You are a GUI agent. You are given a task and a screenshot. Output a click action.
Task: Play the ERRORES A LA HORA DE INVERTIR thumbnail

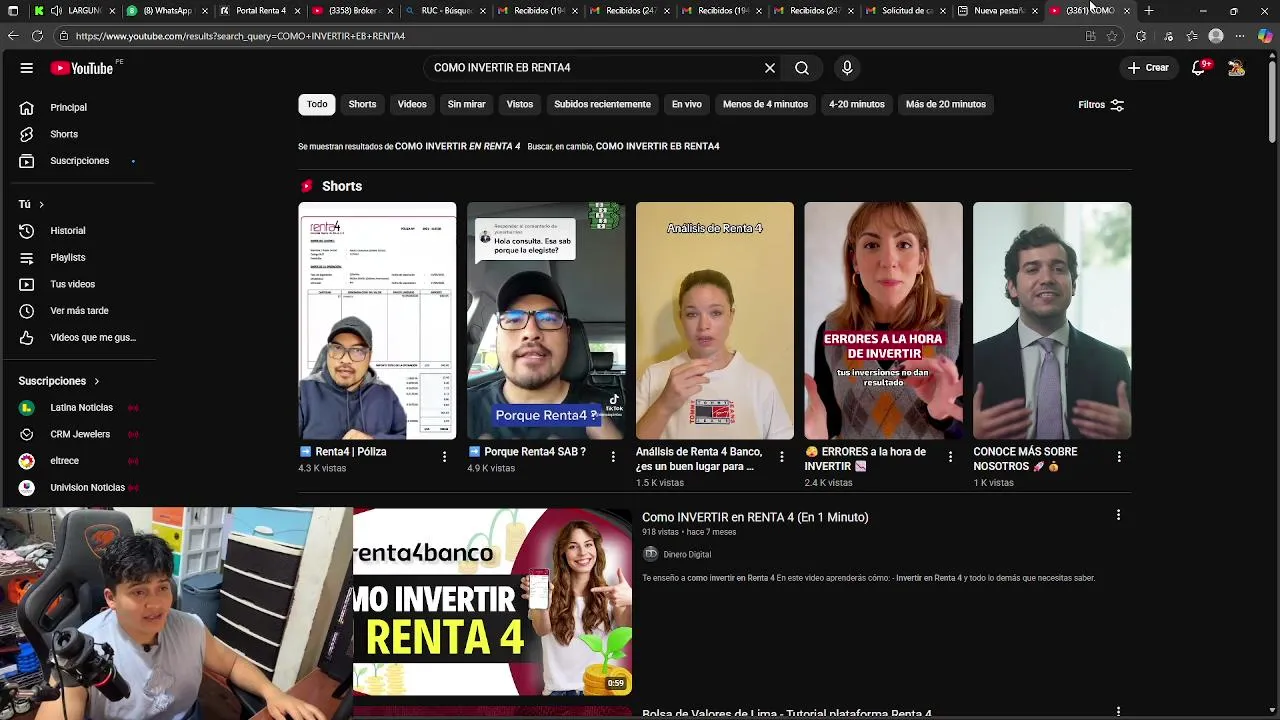click(883, 321)
